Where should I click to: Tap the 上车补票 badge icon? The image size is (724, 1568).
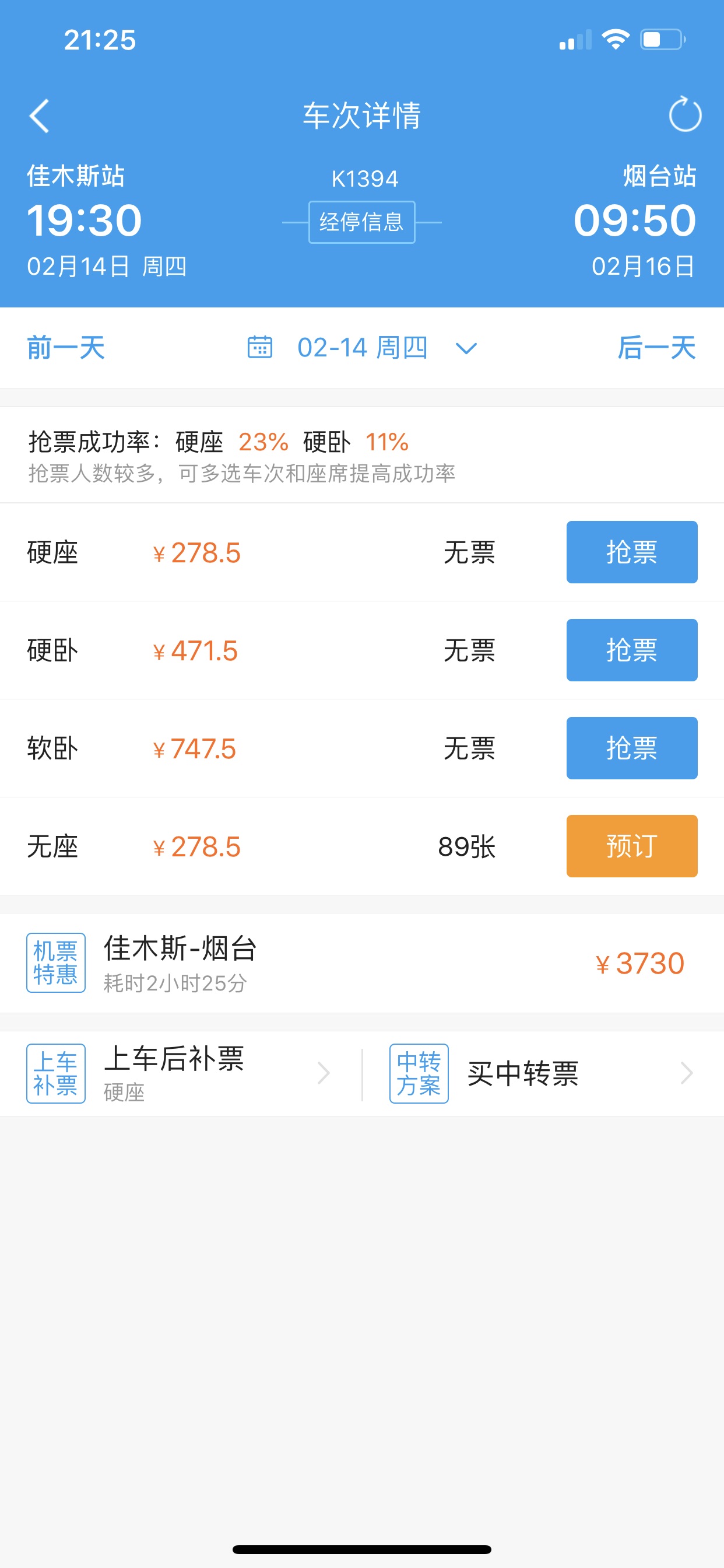tap(56, 1074)
